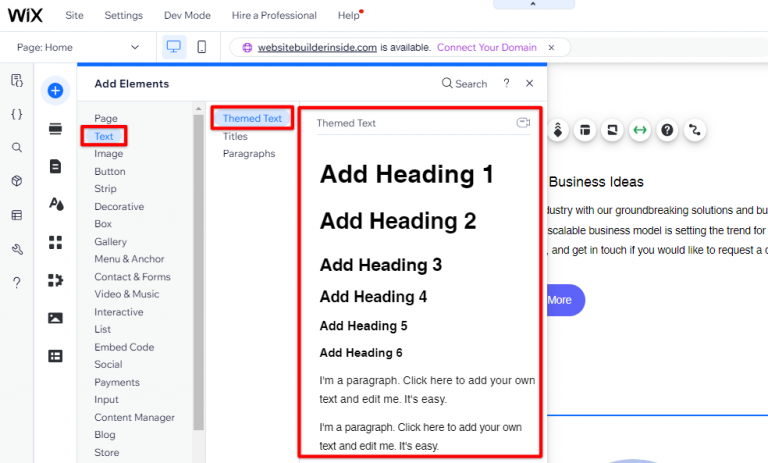Screen dimensions: 768x463
Task: Click the video camera icon beside Themed Text
Action: point(522,123)
